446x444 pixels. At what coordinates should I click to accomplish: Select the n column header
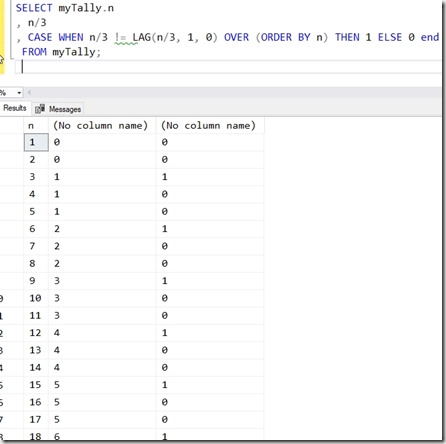[x=36, y=125]
